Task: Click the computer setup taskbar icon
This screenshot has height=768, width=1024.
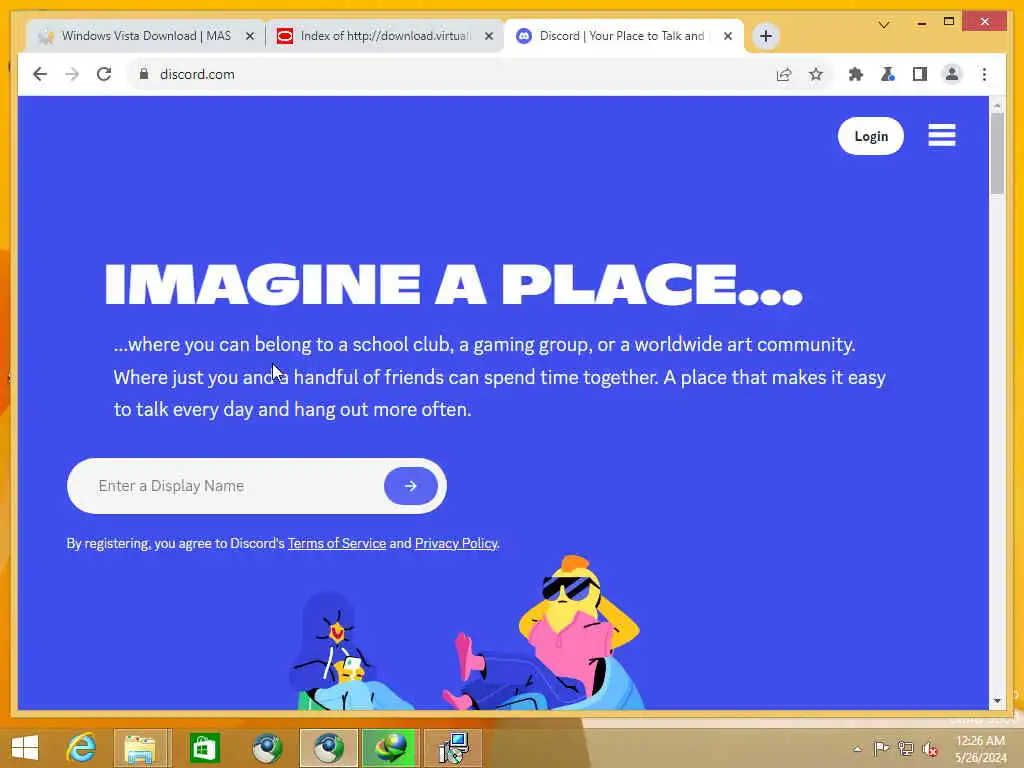Action: [453, 748]
